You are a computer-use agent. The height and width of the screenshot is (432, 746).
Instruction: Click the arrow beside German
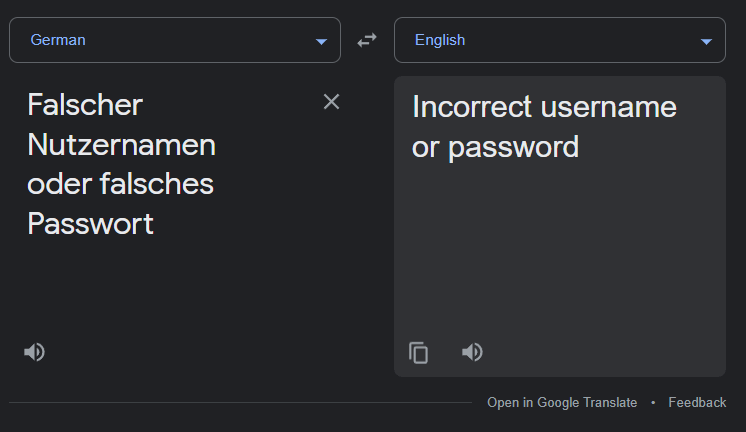(x=321, y=41)
